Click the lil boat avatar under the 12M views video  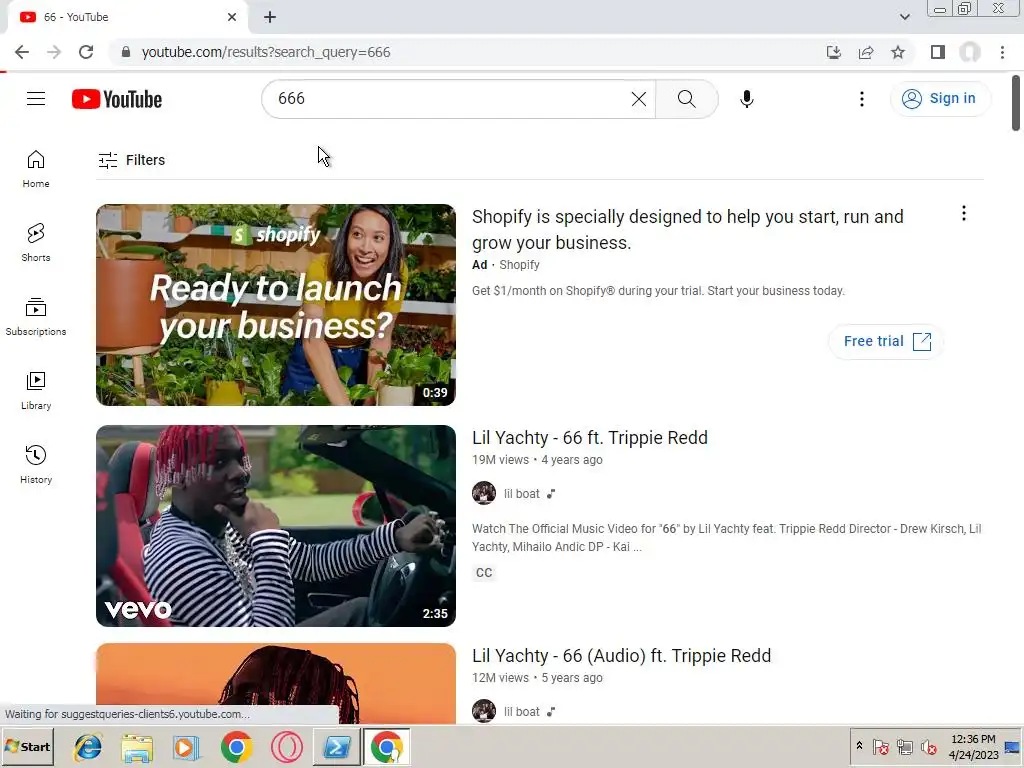tap(484, 711)
